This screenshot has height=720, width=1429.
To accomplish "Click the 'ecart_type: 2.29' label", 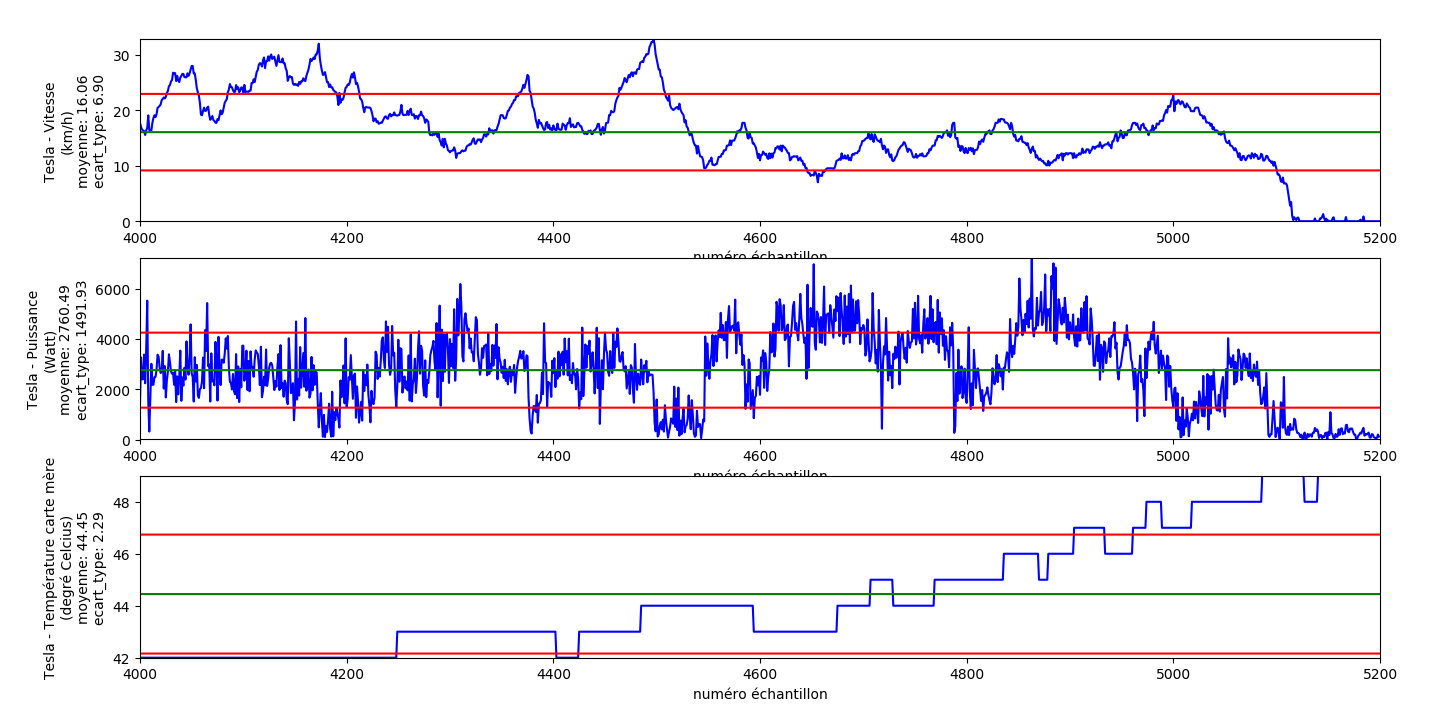I will pyautogui.click(x=99, y=567).
